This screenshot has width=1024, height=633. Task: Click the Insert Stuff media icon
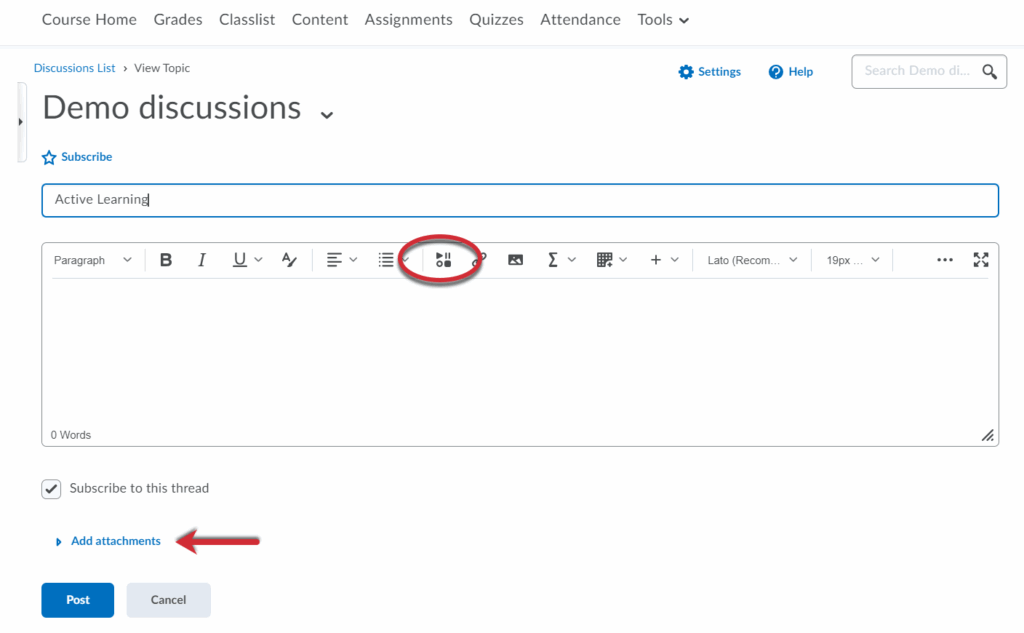(x=444, y=260)
